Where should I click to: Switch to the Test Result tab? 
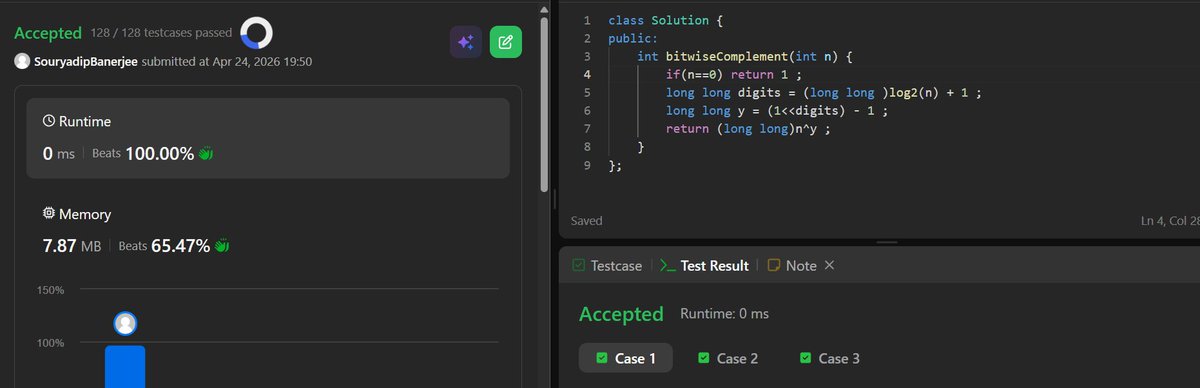tap(704, 266)
